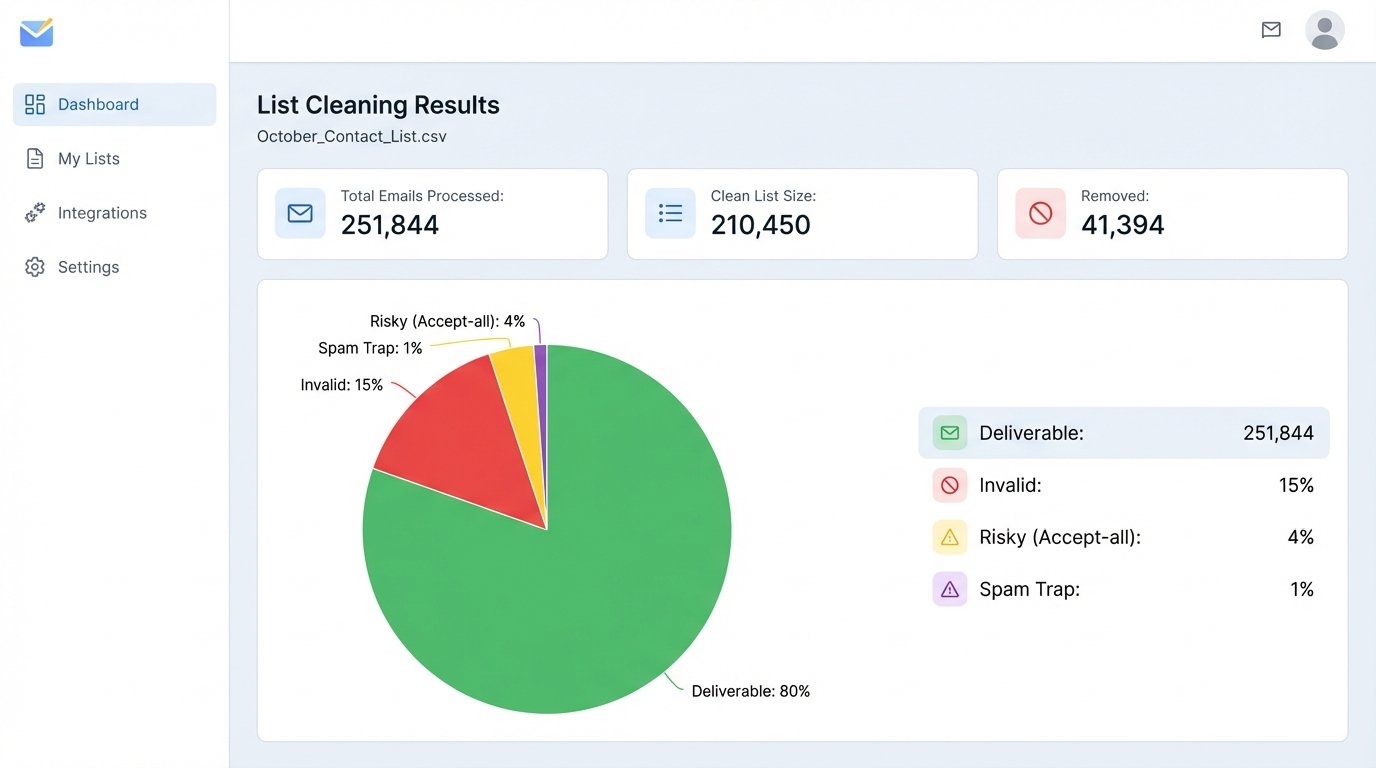Open Settings via the gear icon
1376x768 pixels.
tap(88, 266)
